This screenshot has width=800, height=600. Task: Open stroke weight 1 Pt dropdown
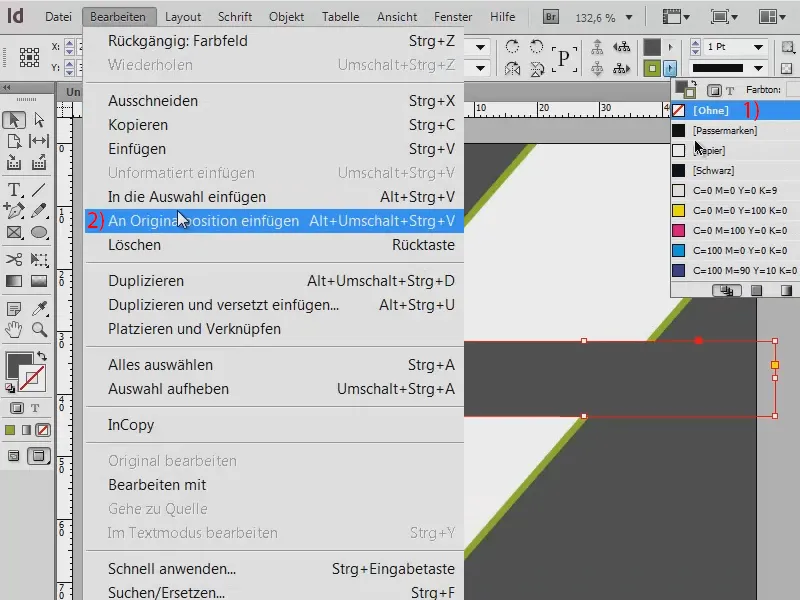758,47
